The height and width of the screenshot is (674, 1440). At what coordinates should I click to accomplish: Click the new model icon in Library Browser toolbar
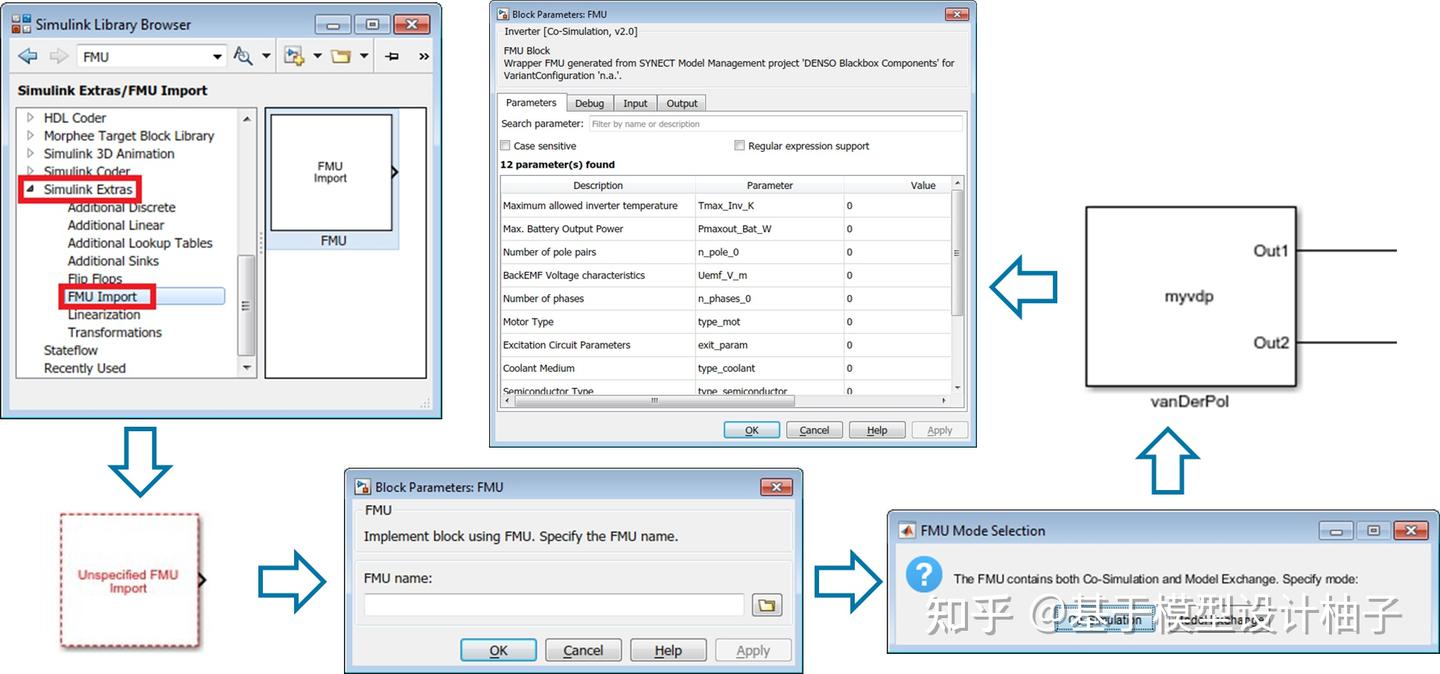point(292,56)
